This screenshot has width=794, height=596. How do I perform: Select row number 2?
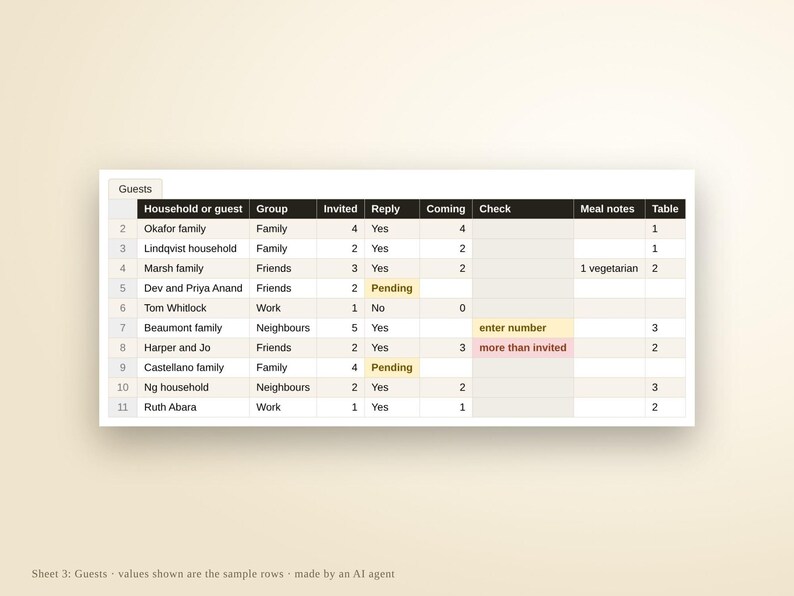[x=123, y=229]
